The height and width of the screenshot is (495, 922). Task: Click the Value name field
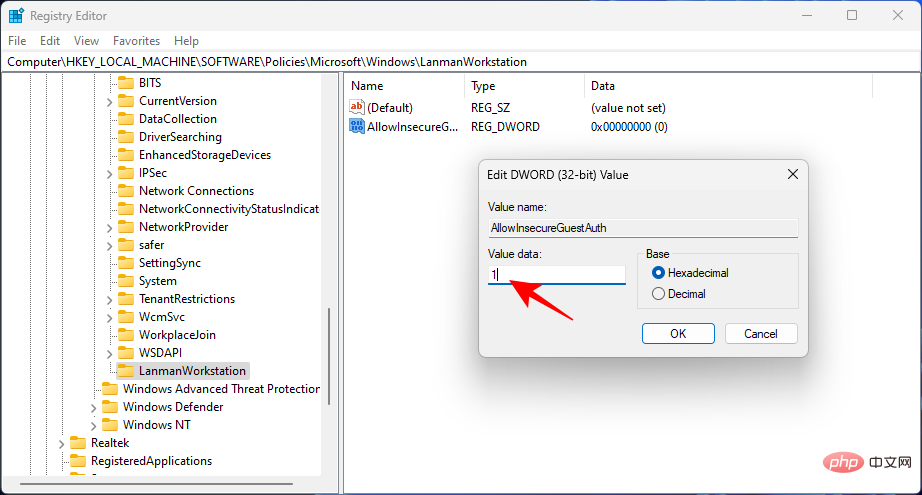coord(643,228)
